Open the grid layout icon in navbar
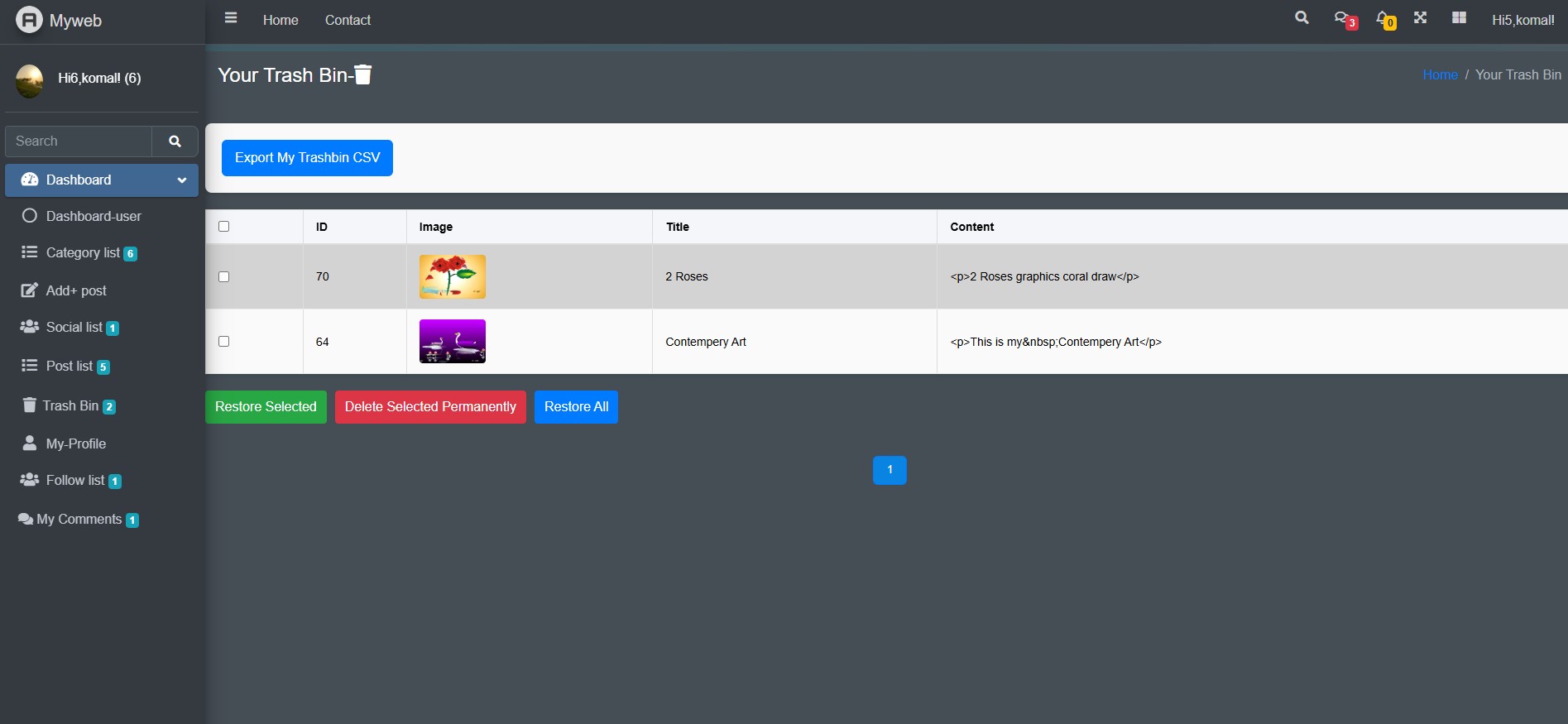The height and width of the screenshot is (724, 1568). [1459, 17]
